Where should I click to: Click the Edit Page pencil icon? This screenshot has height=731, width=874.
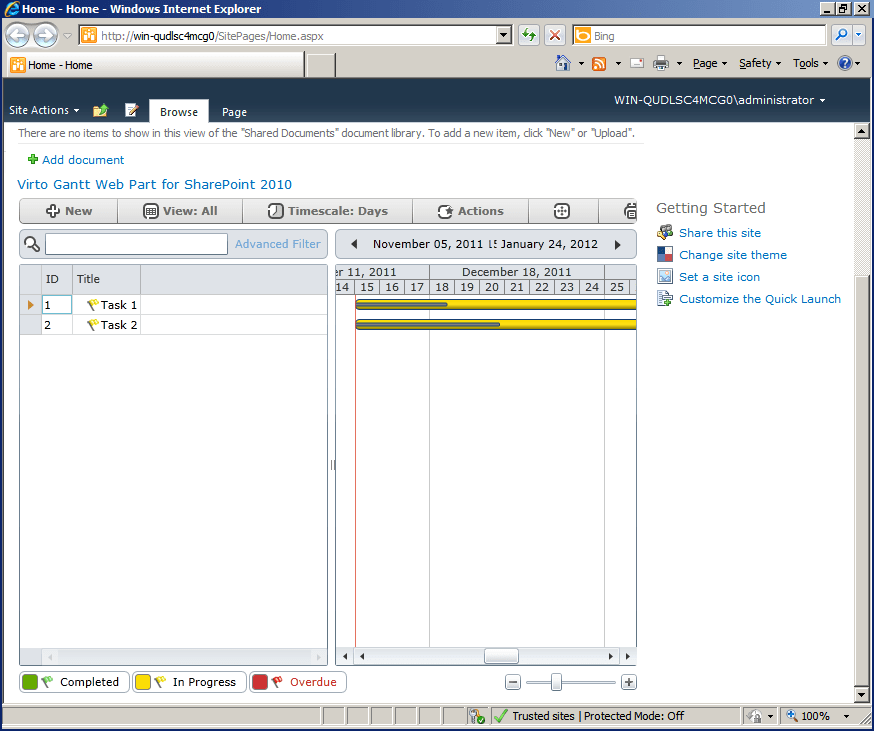[x=132, y=110]
